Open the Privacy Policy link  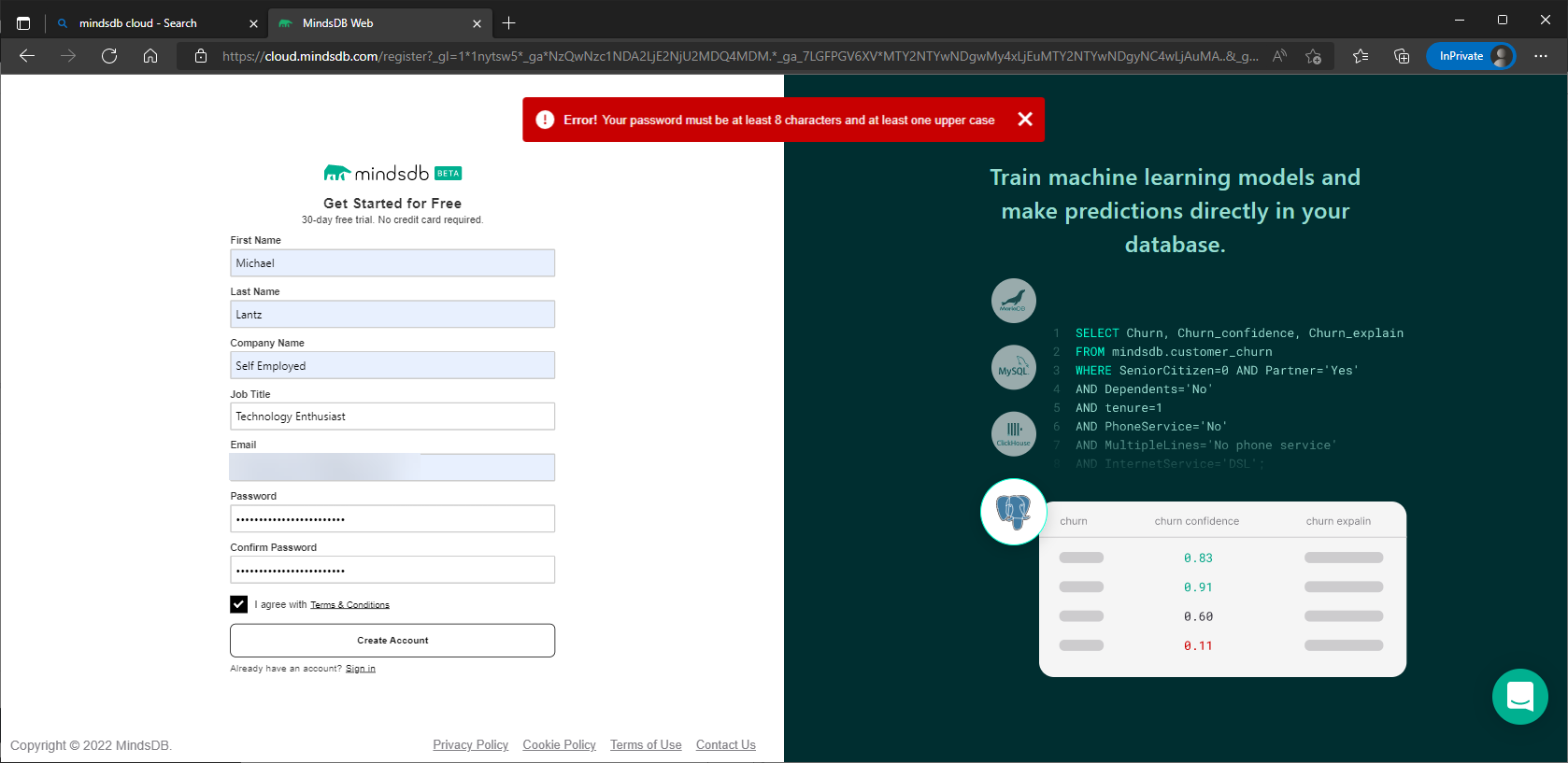click(471, 744)
